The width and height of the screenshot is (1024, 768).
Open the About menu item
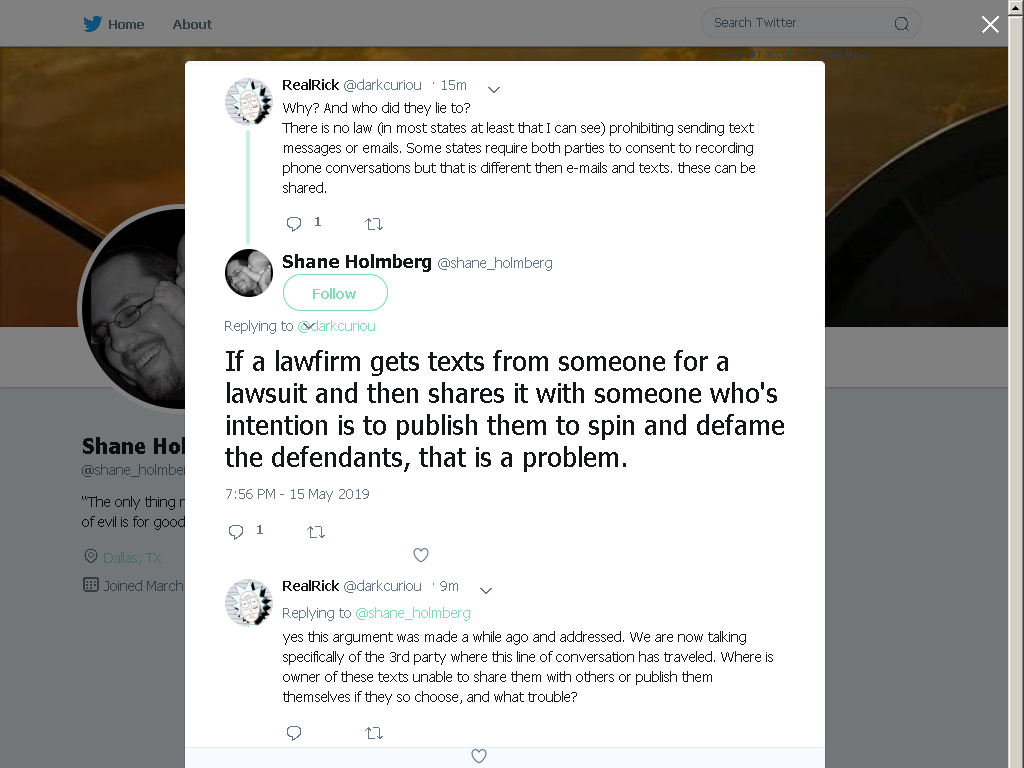point(192,24)
